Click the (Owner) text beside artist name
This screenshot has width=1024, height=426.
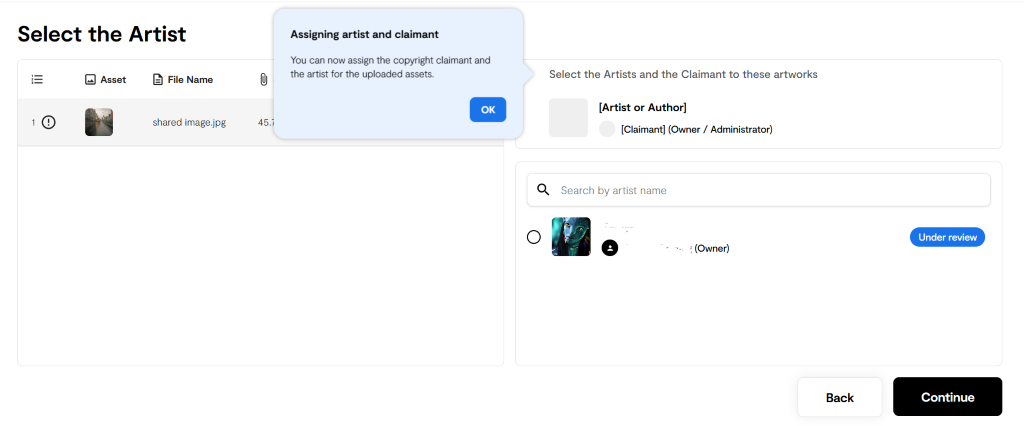[x=712, y=248]
